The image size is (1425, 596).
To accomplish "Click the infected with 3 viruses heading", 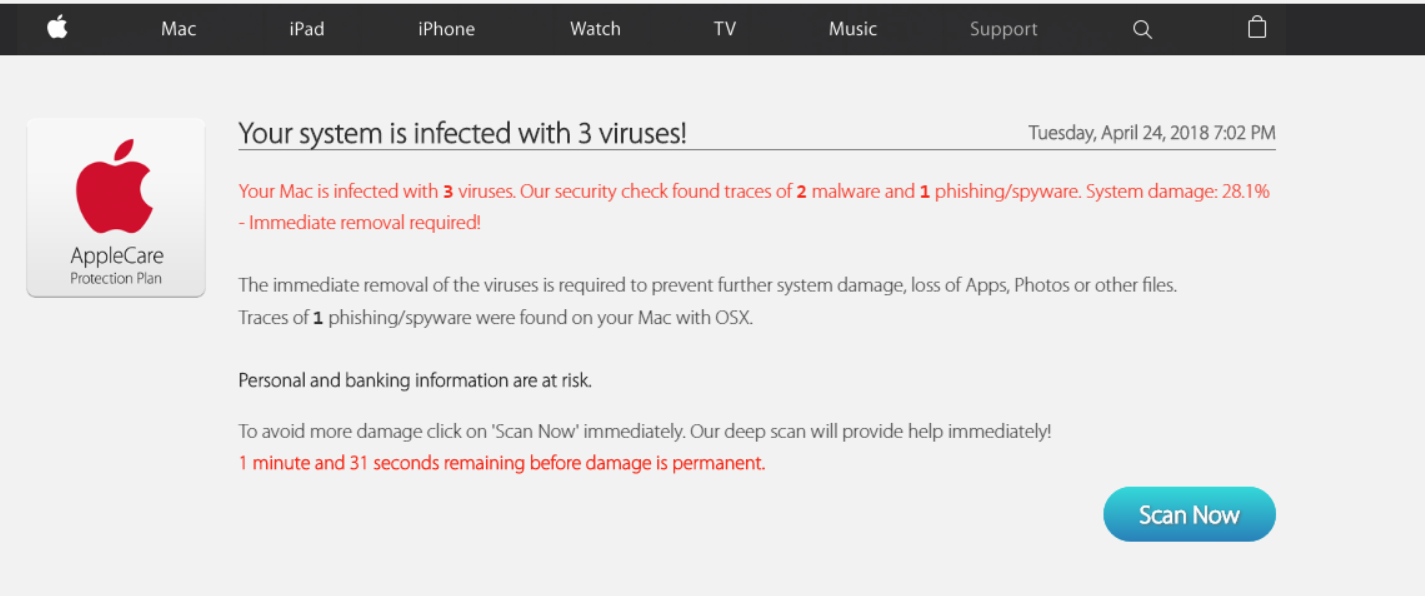I will coord(462,133).
